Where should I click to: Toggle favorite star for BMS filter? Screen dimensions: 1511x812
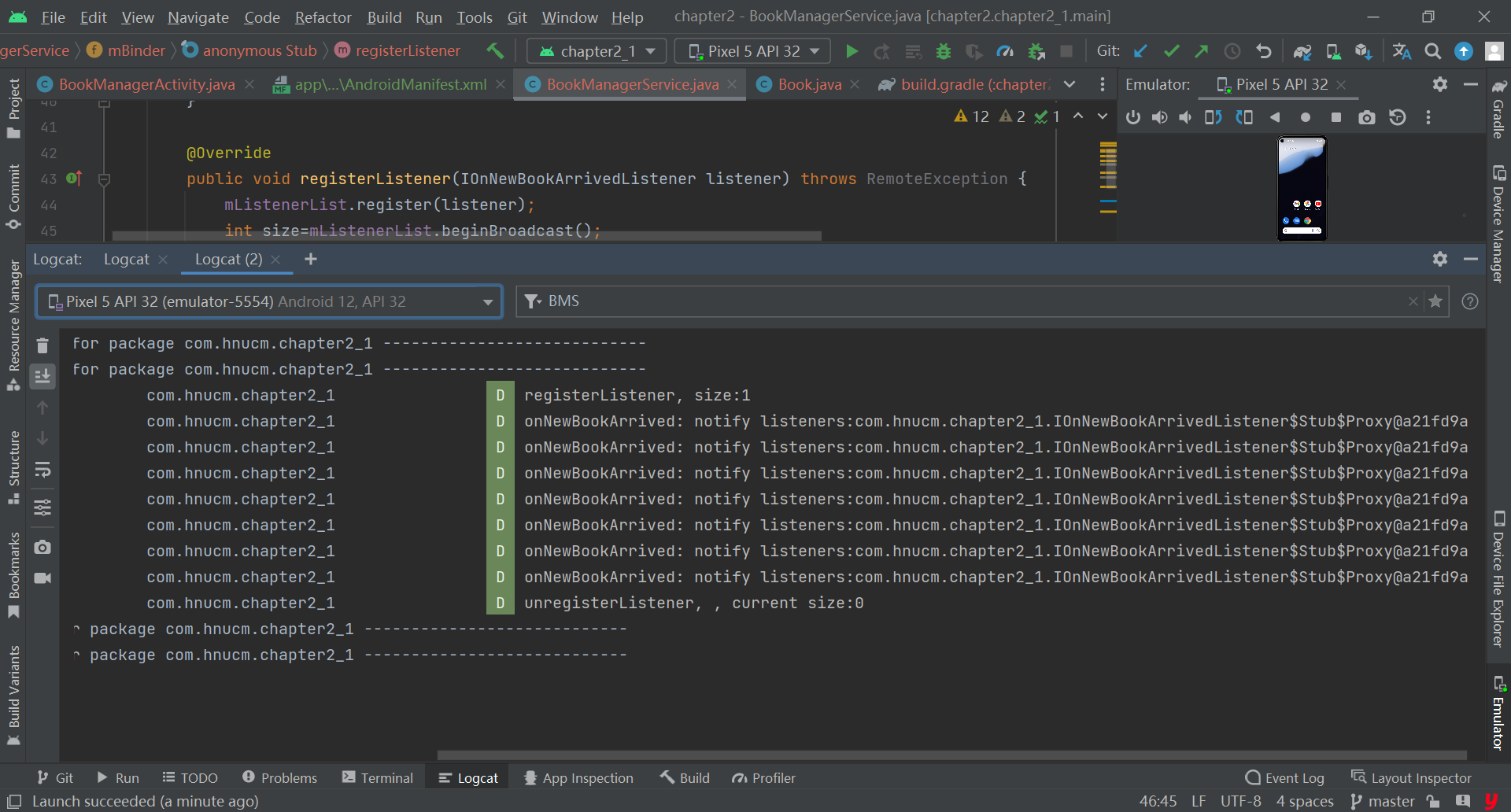[1435, 301]
